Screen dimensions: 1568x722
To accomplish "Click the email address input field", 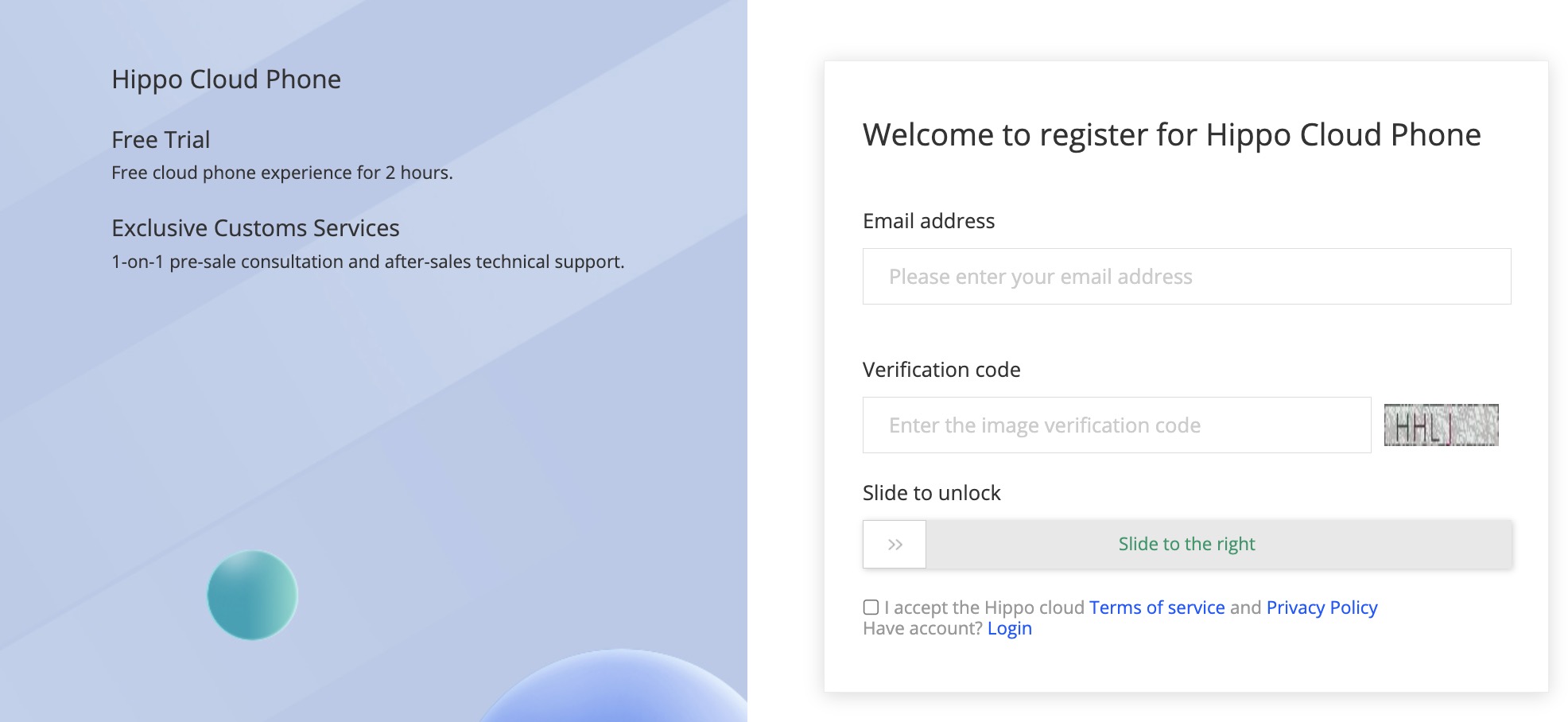I will [1186, 277].
